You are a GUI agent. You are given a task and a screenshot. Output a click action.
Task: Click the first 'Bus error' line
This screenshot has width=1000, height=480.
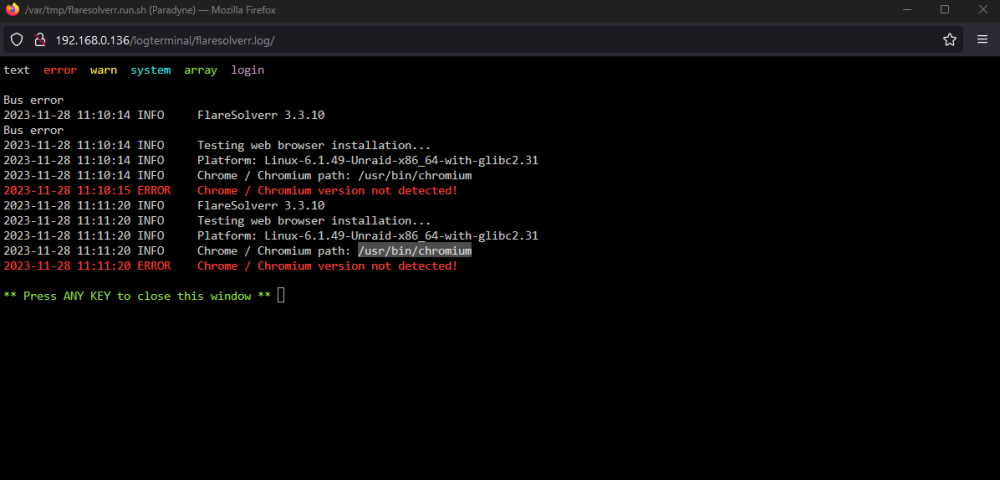[x=33, y=100]
